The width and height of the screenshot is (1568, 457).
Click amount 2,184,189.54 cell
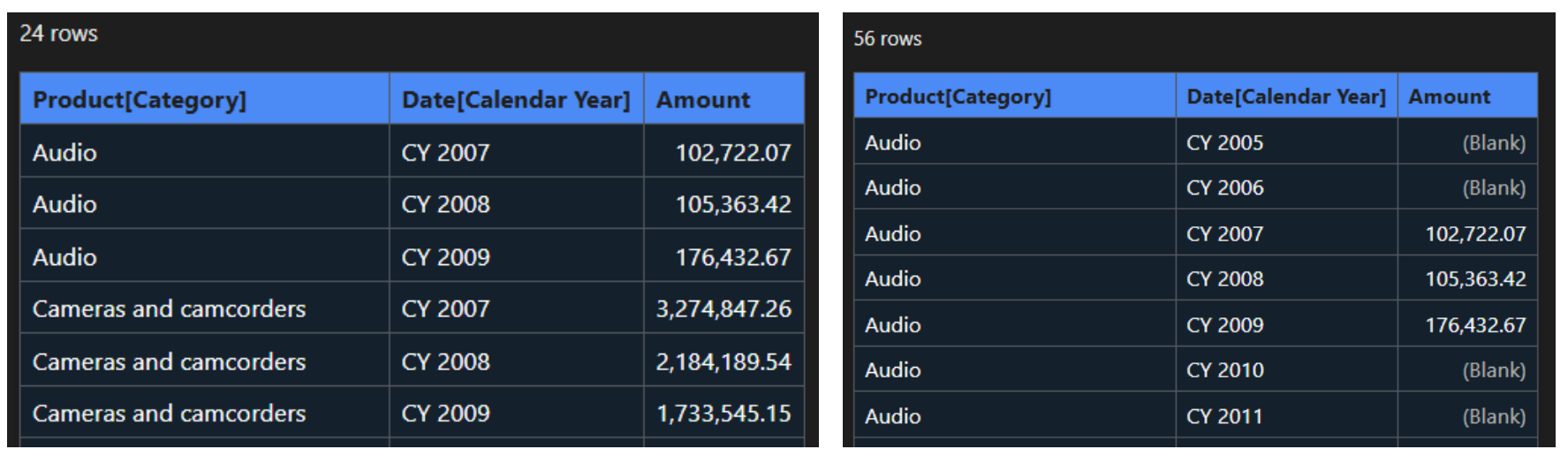(x=723, y=362)
